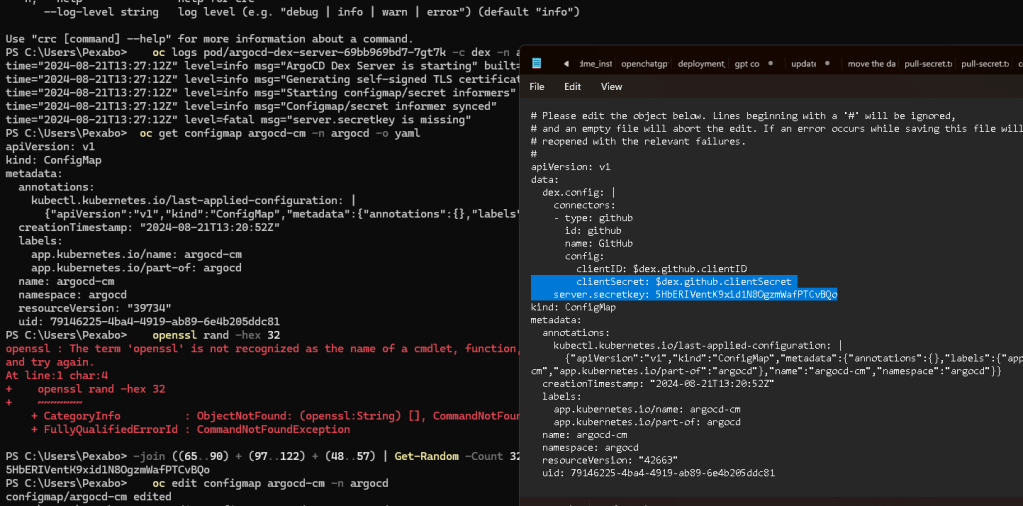The width and height of the screenshot is (1023, 506).
Task: Click the 'namespace: argocd' line in Notepad
Action: pos(590,447)
